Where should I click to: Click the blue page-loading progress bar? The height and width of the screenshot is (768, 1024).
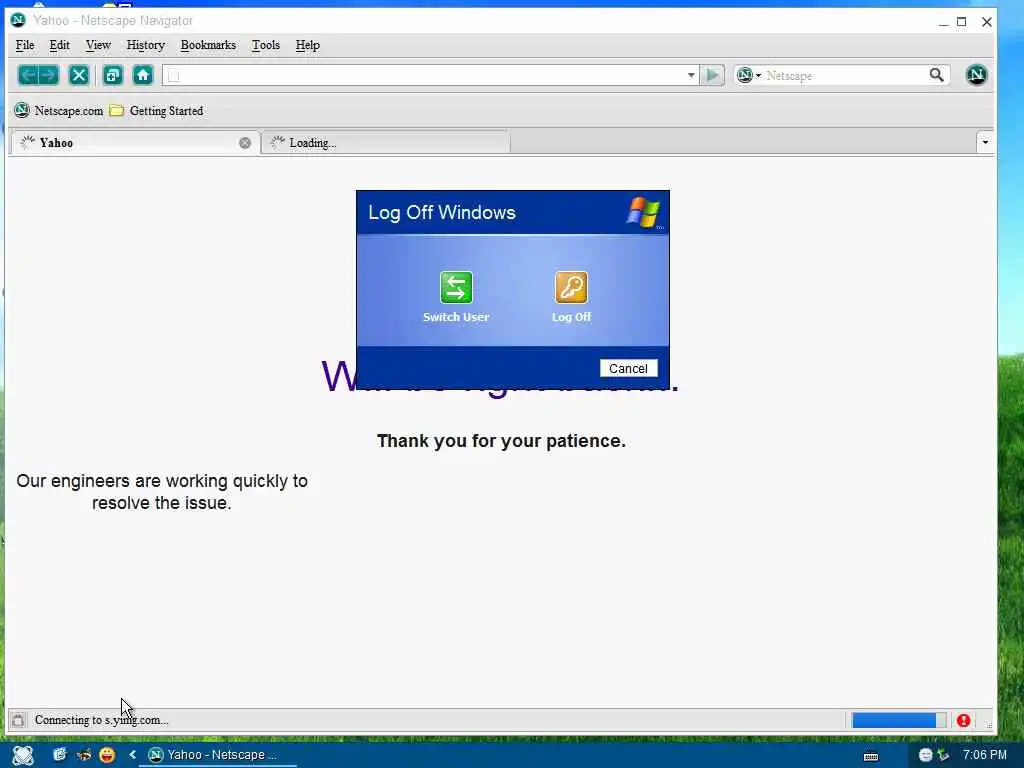(899, 720)
